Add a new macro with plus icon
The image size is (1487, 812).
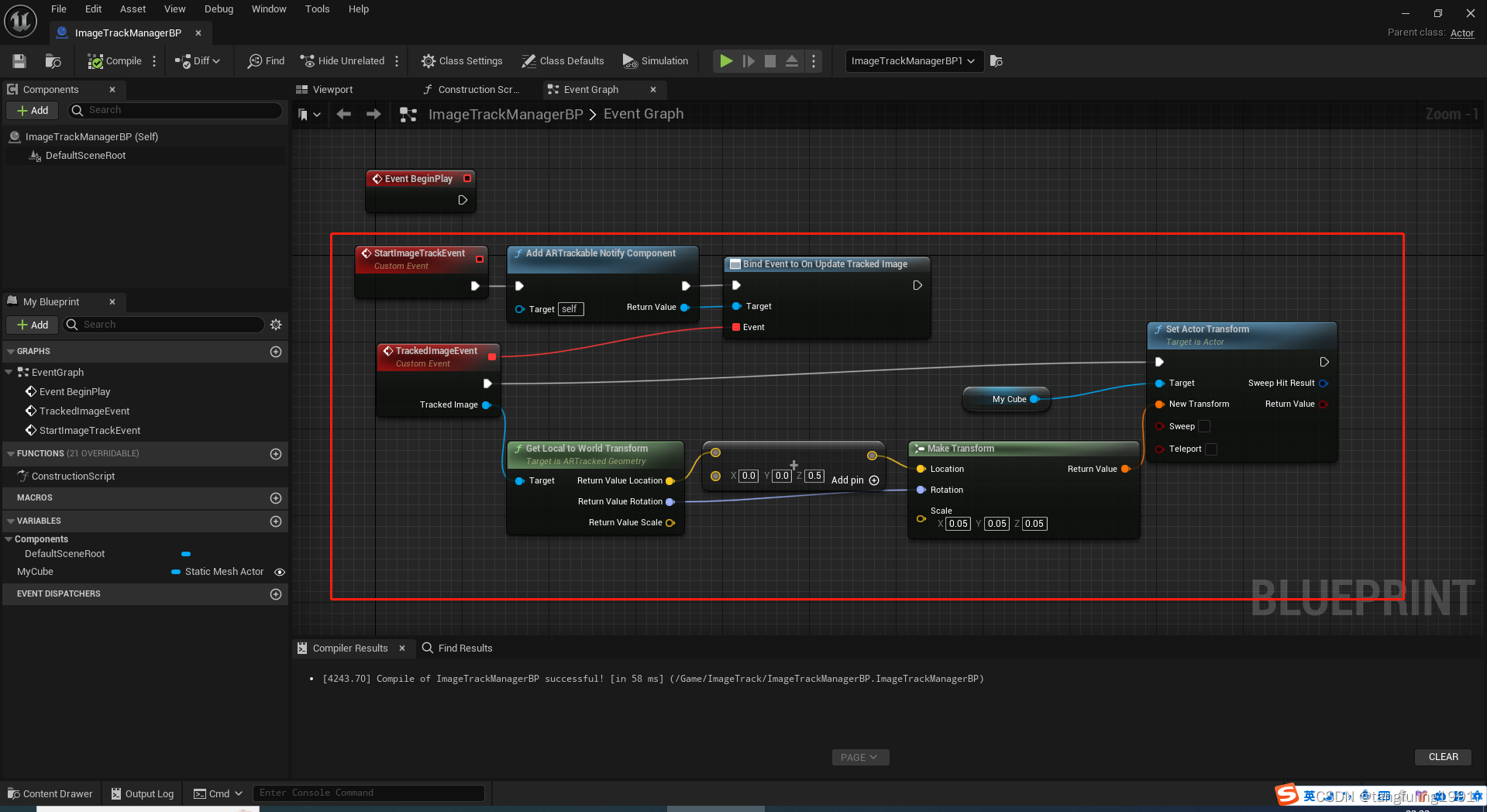coord(276,498)
